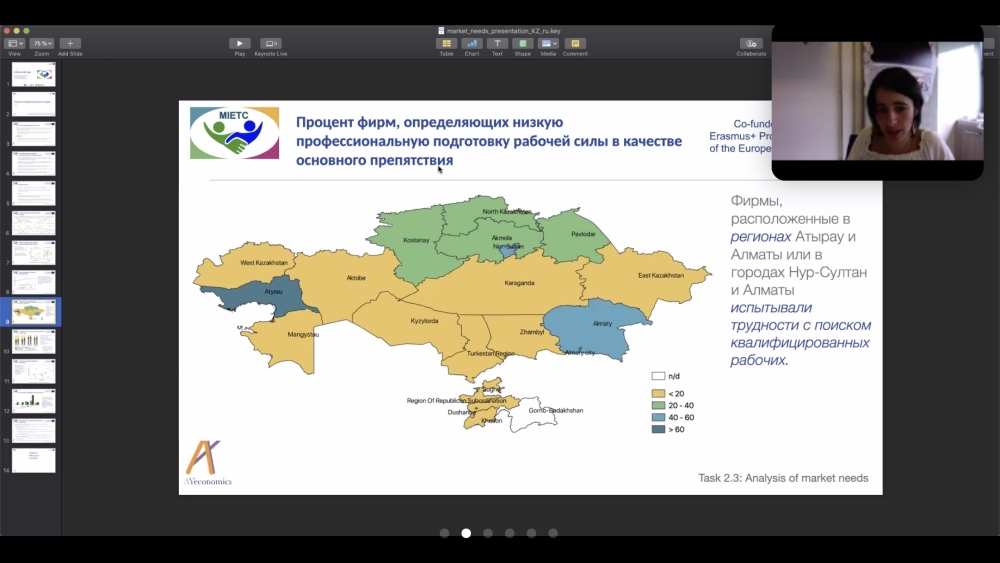
Task: Expand the Media dropdown in the toolbar
Action: pos(548,43)
